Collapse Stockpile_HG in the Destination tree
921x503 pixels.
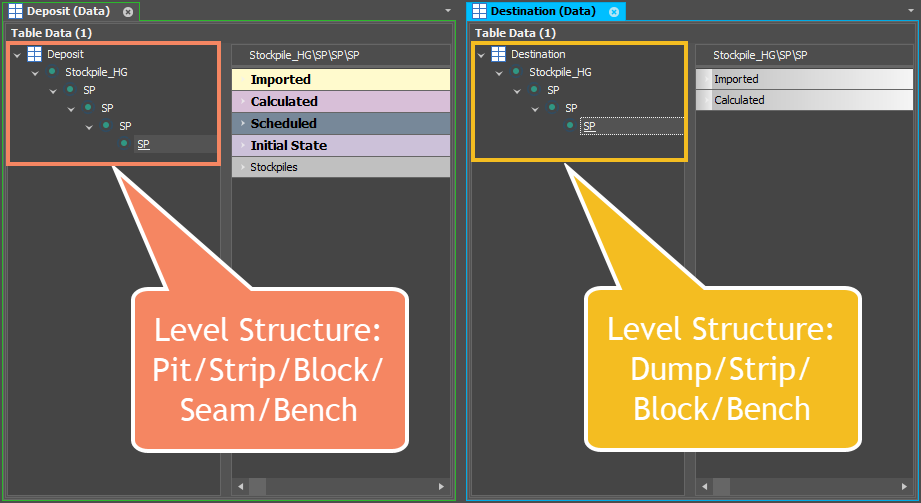tap(499, 73)
